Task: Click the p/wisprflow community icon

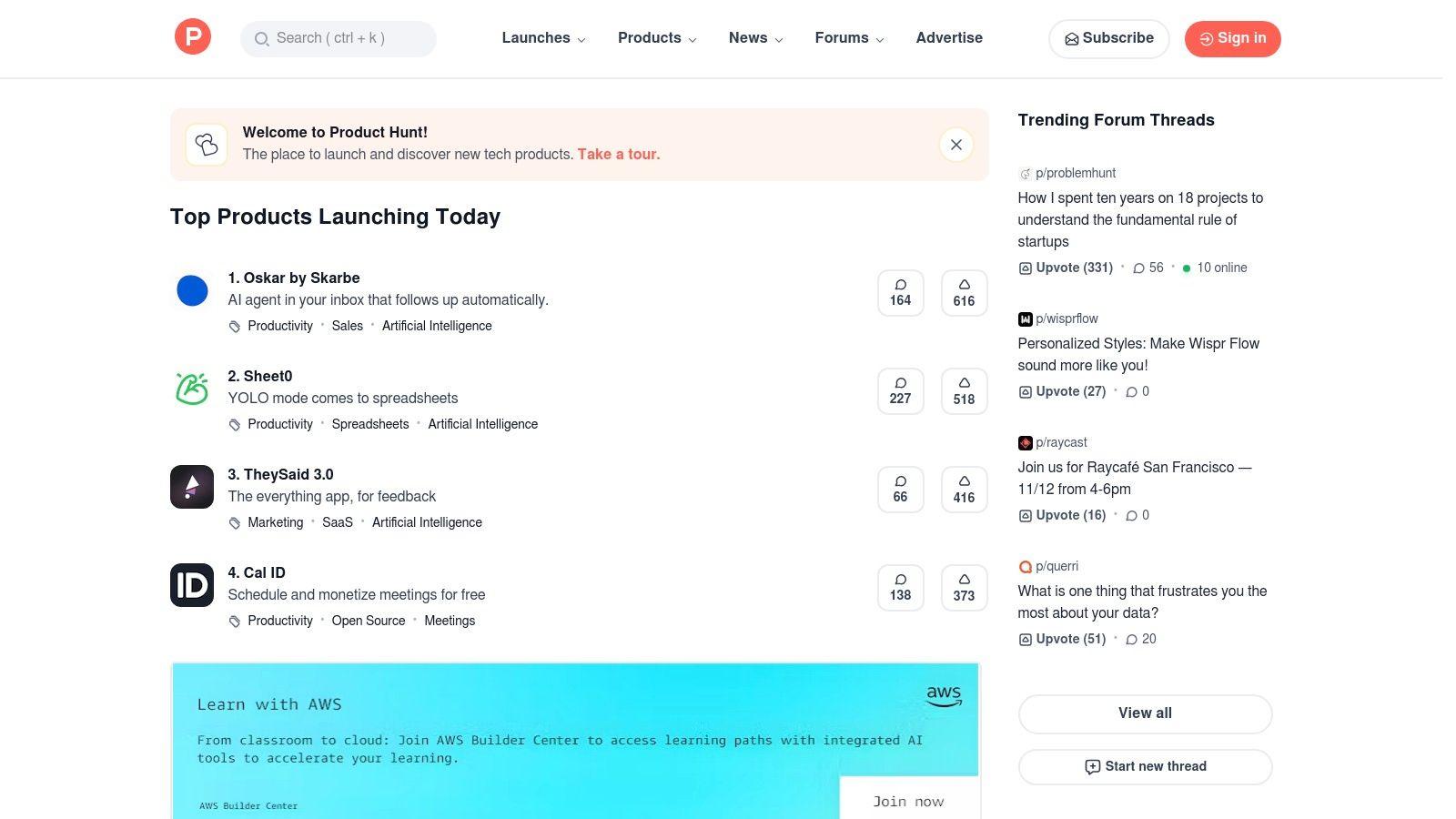Action: [x=1026, y=319]
